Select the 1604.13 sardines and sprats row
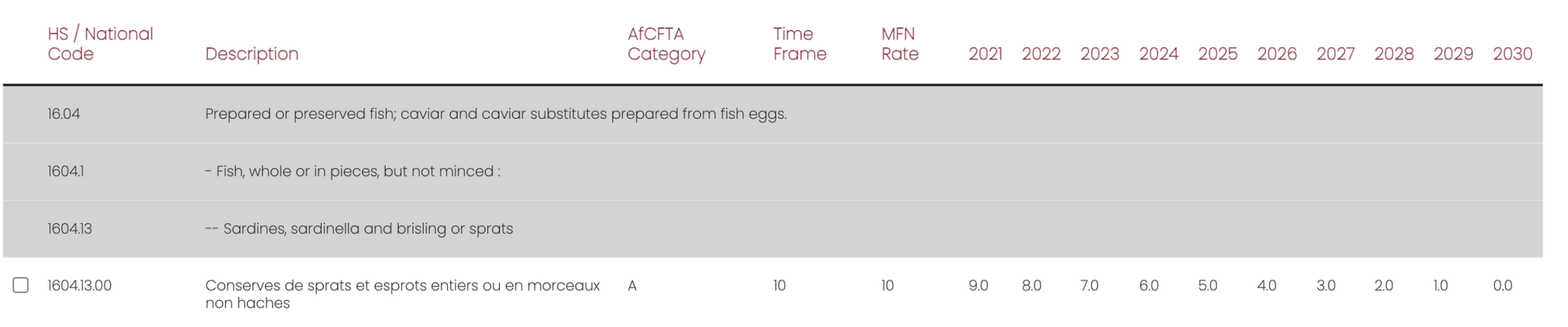Screen dimensions: 1568x327 (x=359, y=229)
